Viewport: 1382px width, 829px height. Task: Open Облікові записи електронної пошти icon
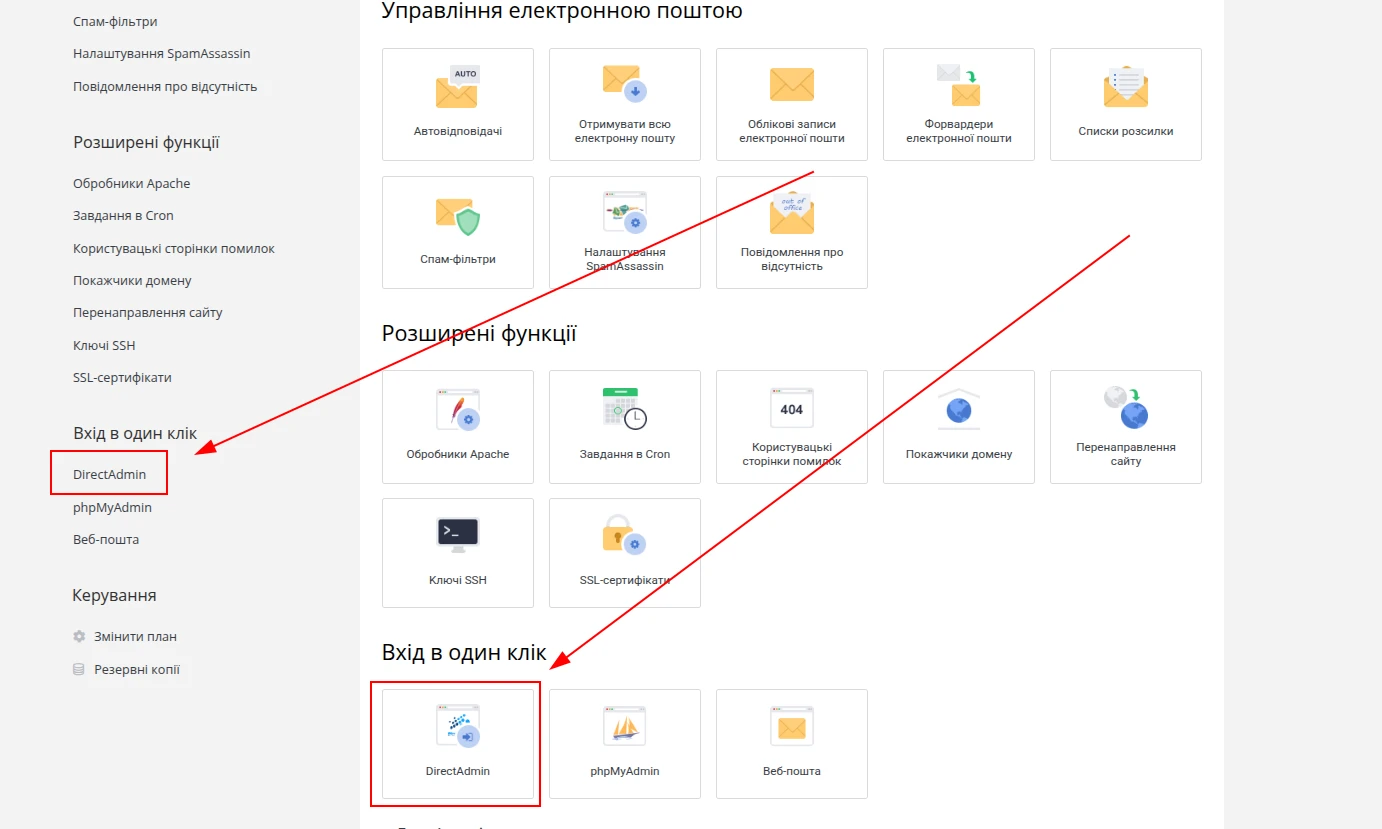coord(792,84)
